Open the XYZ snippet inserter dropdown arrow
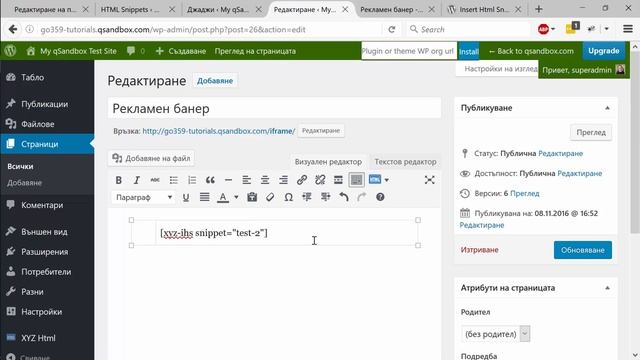 point(387,180)
